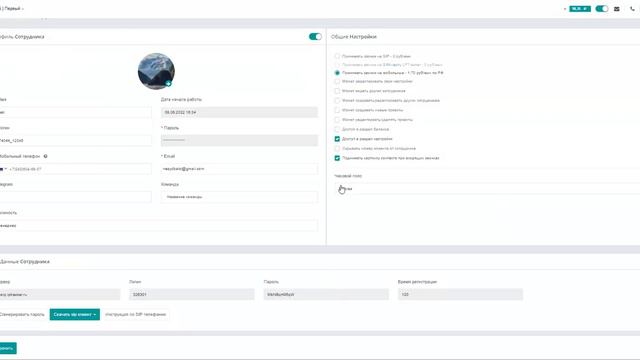Click the Email input field

[x=239, y=169]
